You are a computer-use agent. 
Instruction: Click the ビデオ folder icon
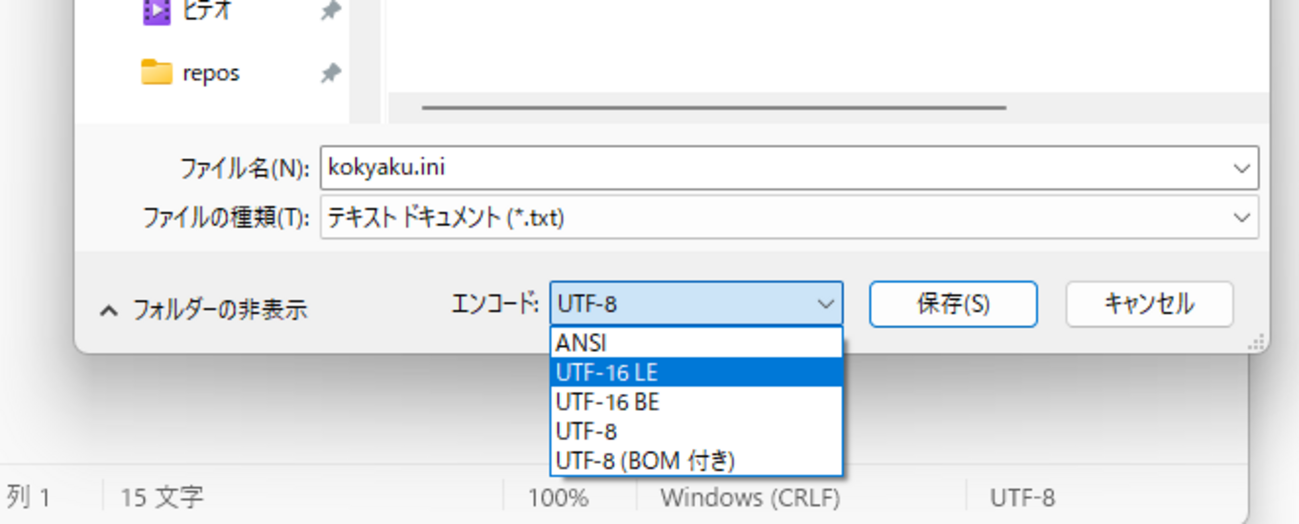[x=157, y=11]
